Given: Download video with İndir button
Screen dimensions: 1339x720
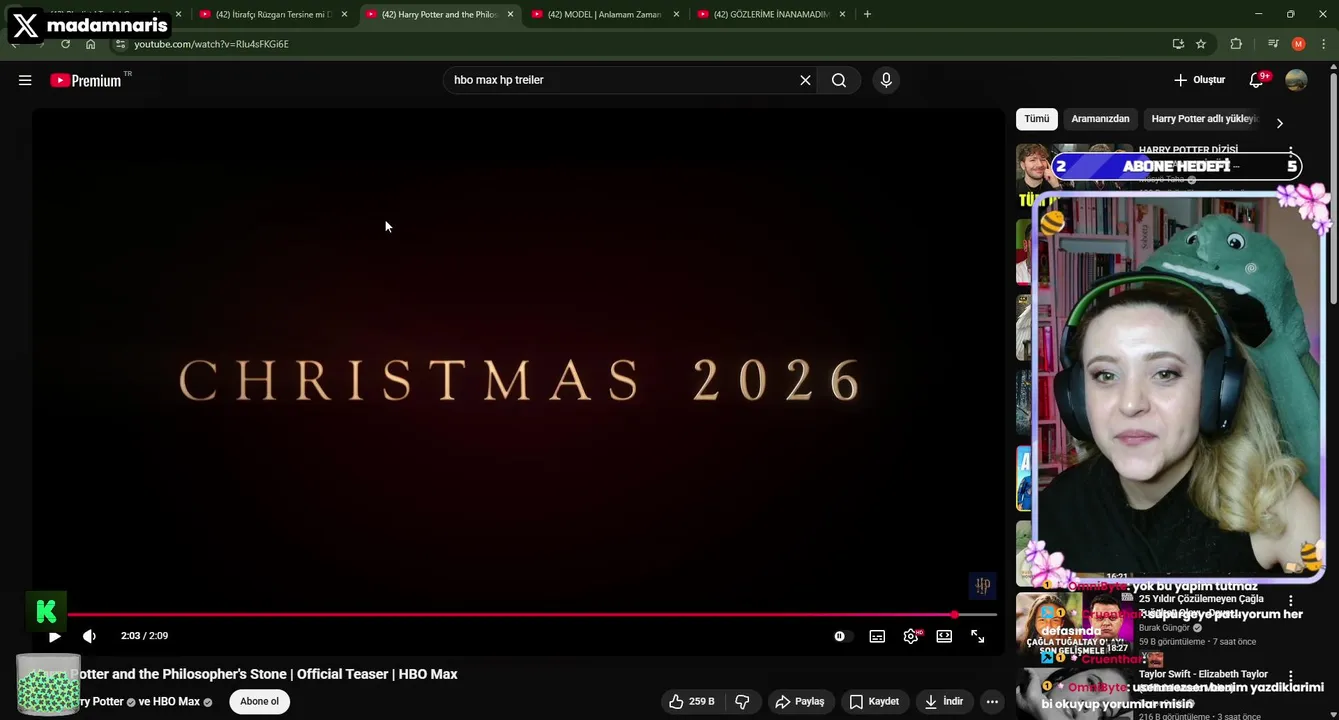Looking at the screenshot, I should (x=943, y=701).
